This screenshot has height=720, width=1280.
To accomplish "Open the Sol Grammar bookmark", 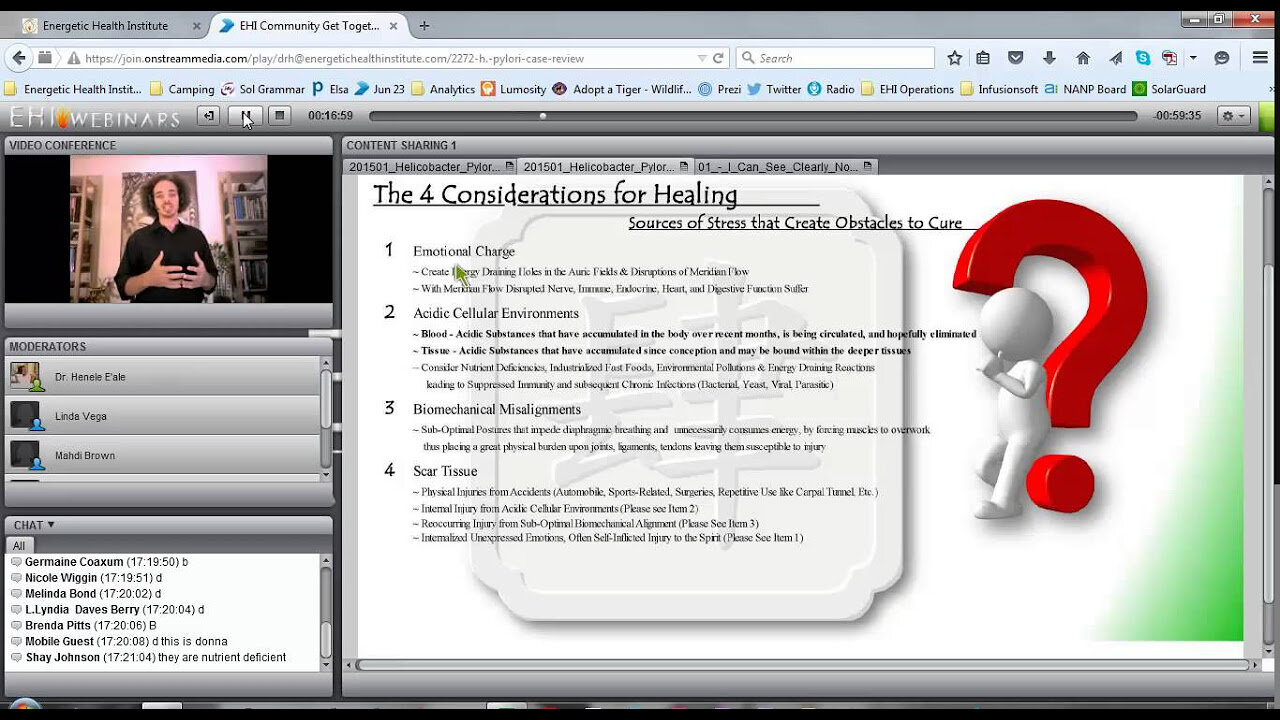I will click(x=263, y=89).
